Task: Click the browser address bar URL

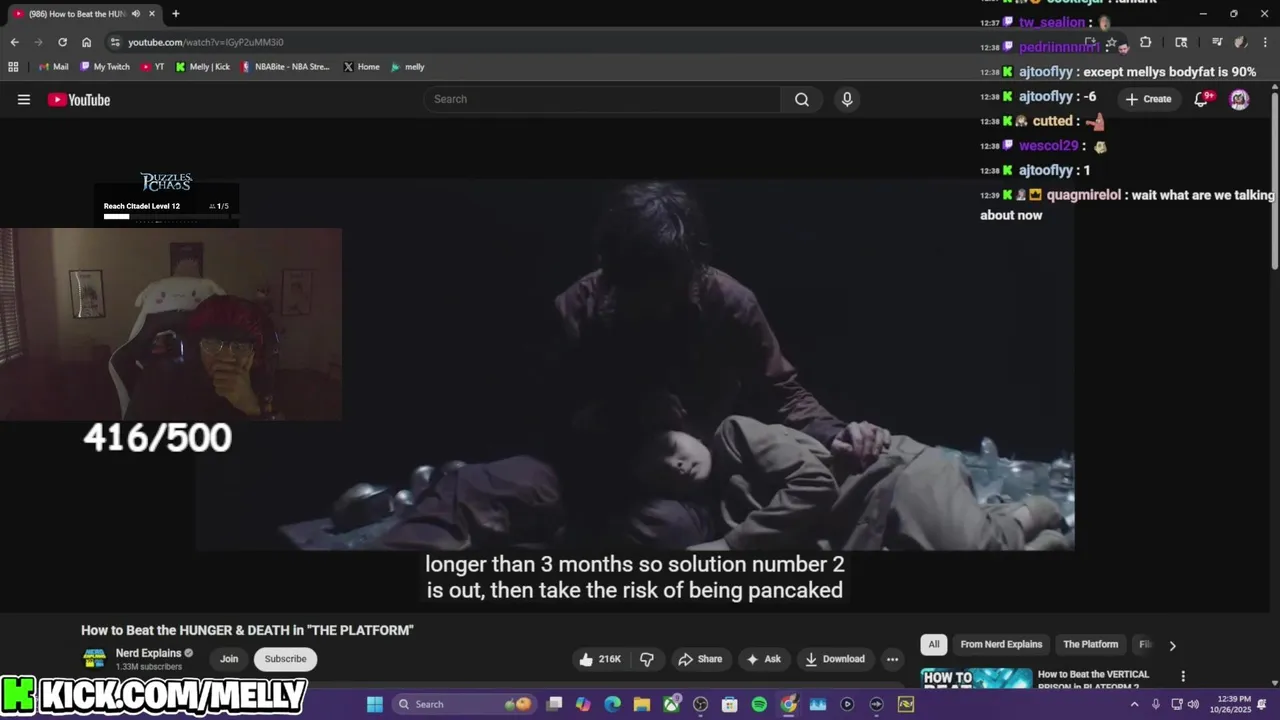Action: 206,42
